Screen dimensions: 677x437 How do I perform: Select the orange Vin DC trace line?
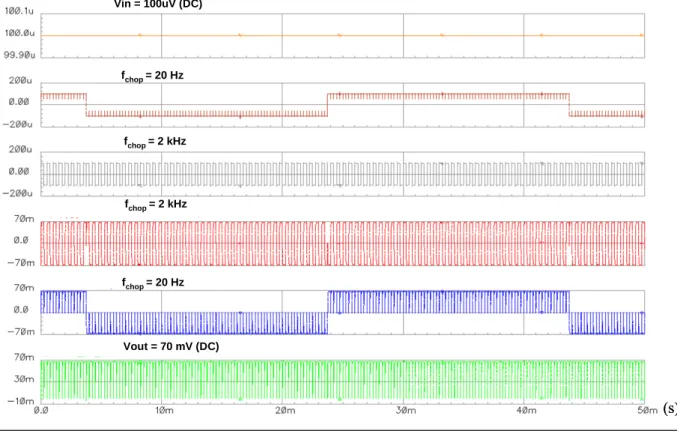pos(343,35)
